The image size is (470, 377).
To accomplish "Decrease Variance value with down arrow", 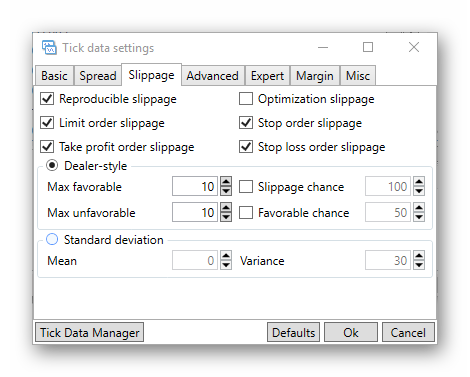I will point(419,265).
